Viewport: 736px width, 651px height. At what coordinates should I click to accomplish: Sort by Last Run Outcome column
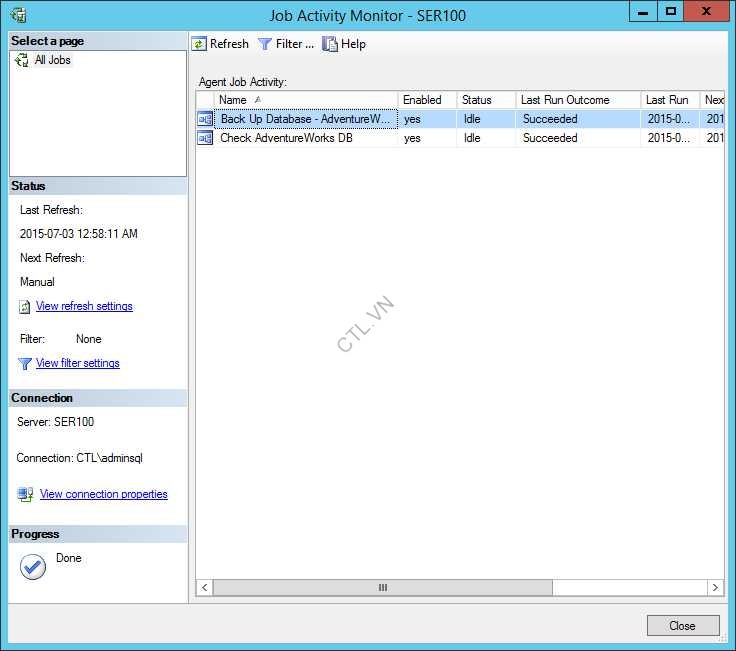[x=577, y=100]
